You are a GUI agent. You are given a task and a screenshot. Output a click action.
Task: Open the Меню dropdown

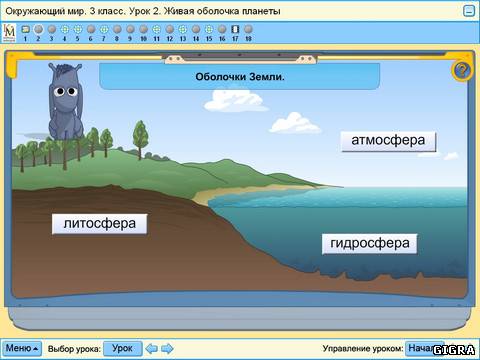click(x=22, y=349)
